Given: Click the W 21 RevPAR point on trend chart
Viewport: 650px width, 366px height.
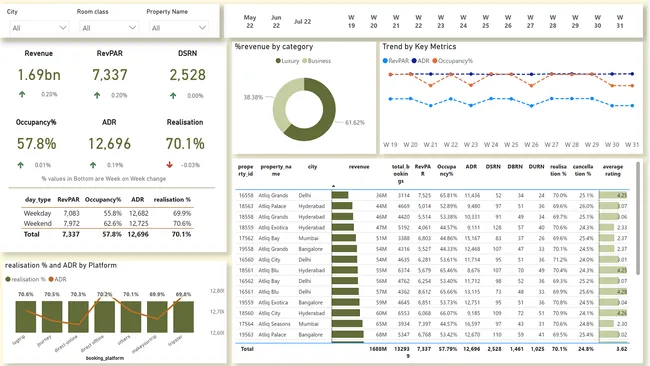Looking at the screenshot, I should click(431, 106).
